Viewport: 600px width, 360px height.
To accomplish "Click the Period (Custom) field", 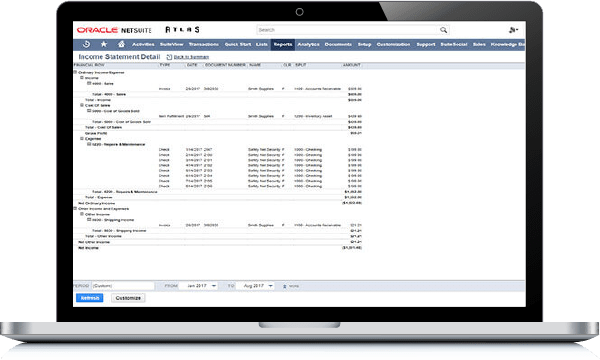I will click(123, 286).
